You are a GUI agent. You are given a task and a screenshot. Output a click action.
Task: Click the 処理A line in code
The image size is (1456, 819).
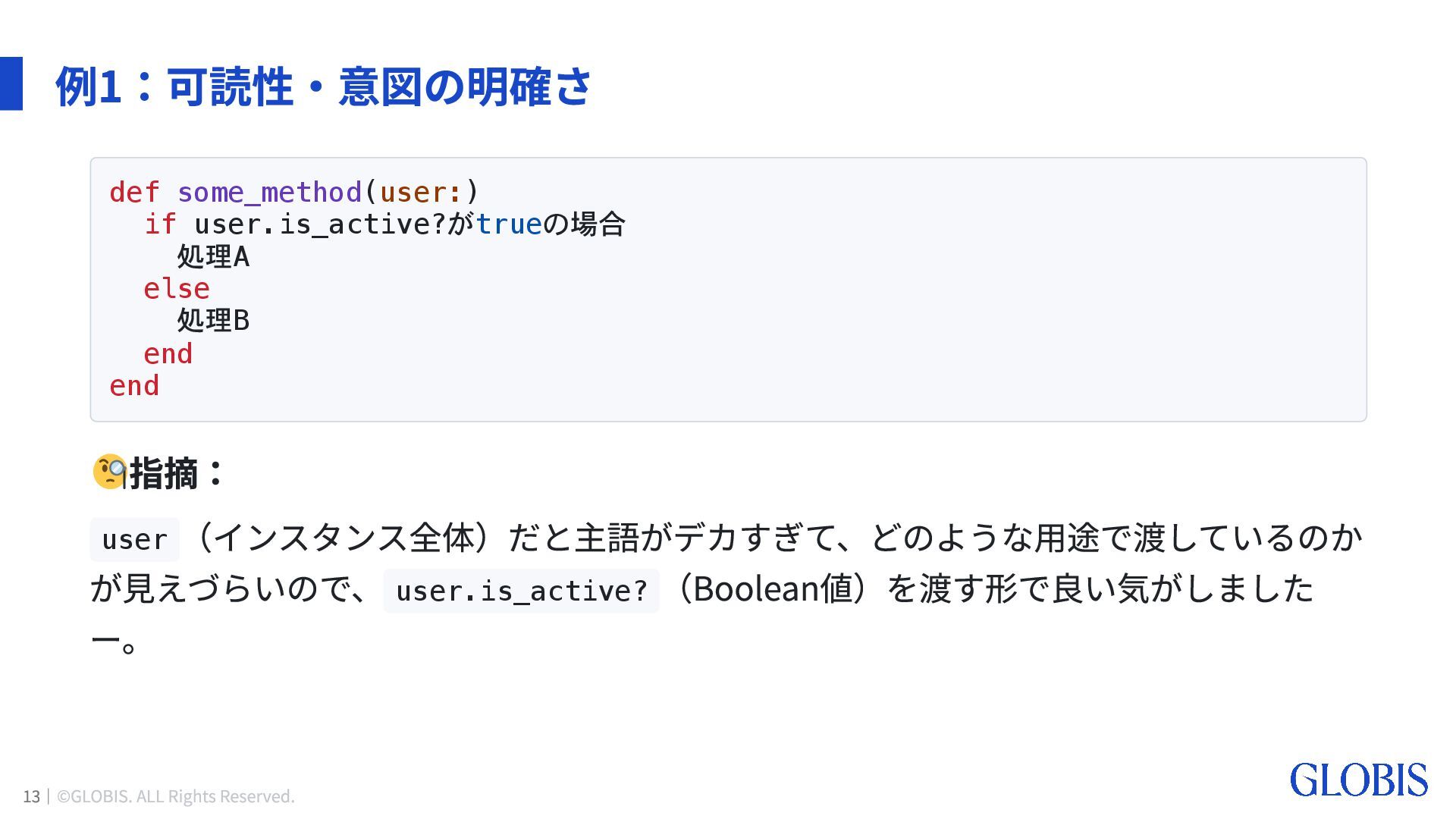[x=213, y=256]
